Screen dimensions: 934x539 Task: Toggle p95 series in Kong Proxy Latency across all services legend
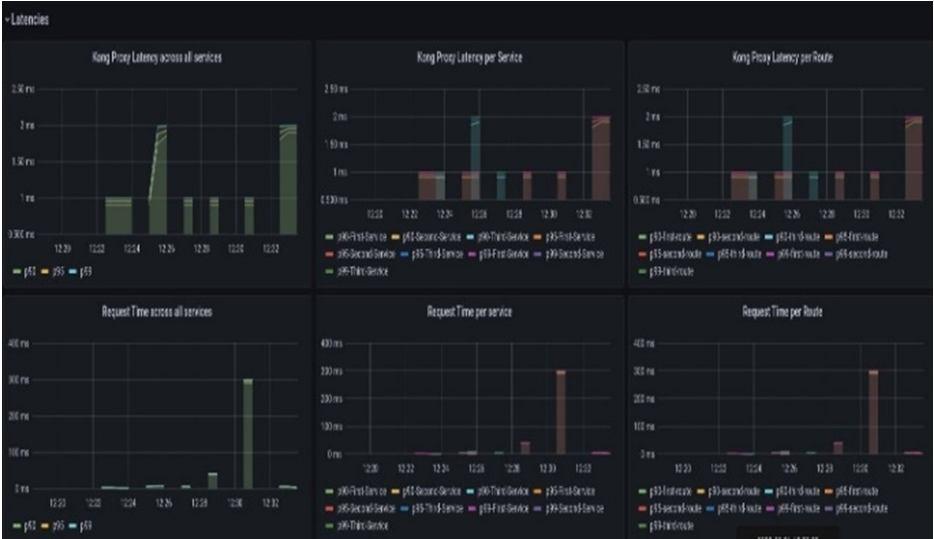click(52, 272)
